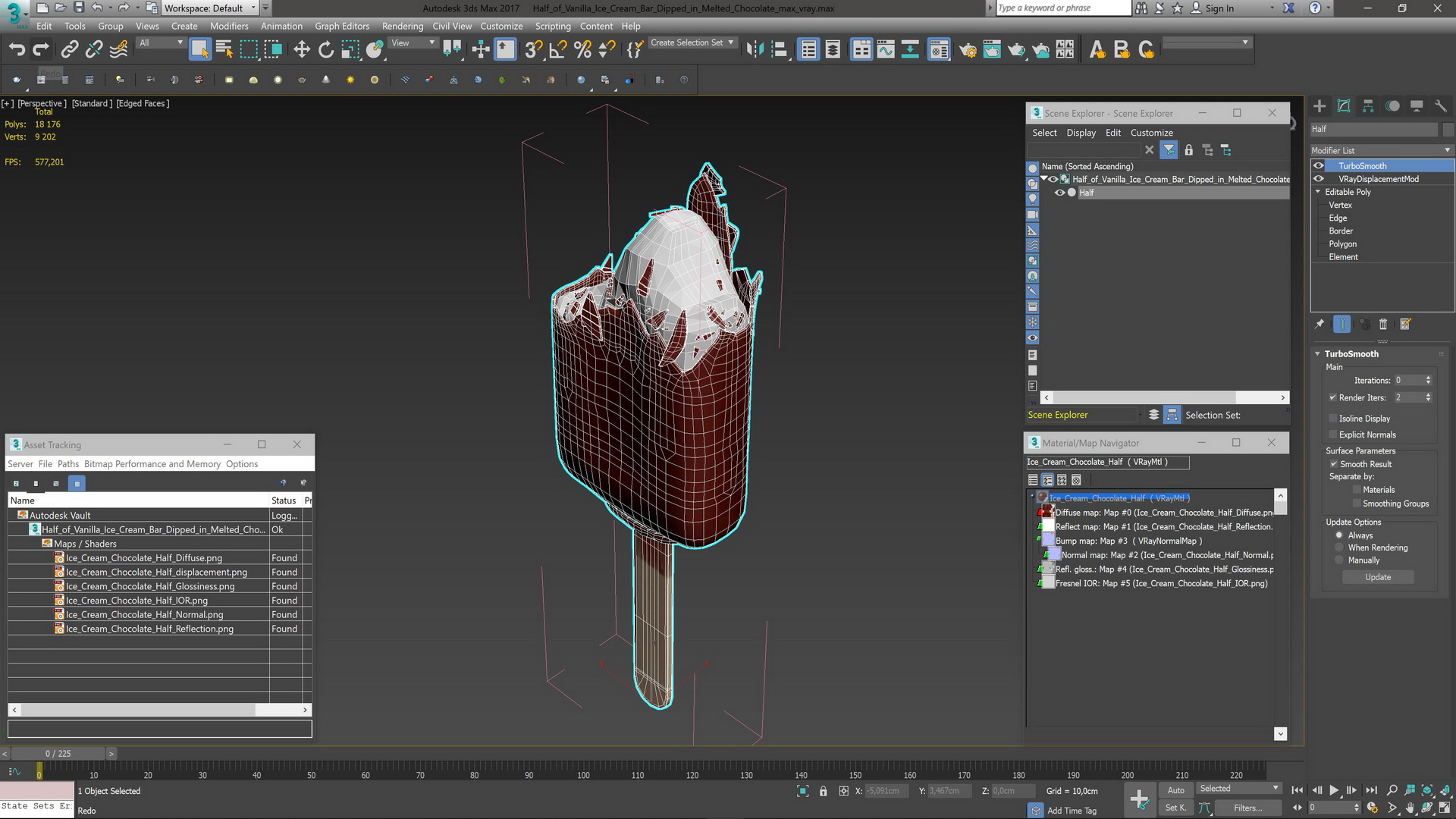Open the Rendering menu
This screenshot has width=1456, height=819.
[x=403, y=26]
